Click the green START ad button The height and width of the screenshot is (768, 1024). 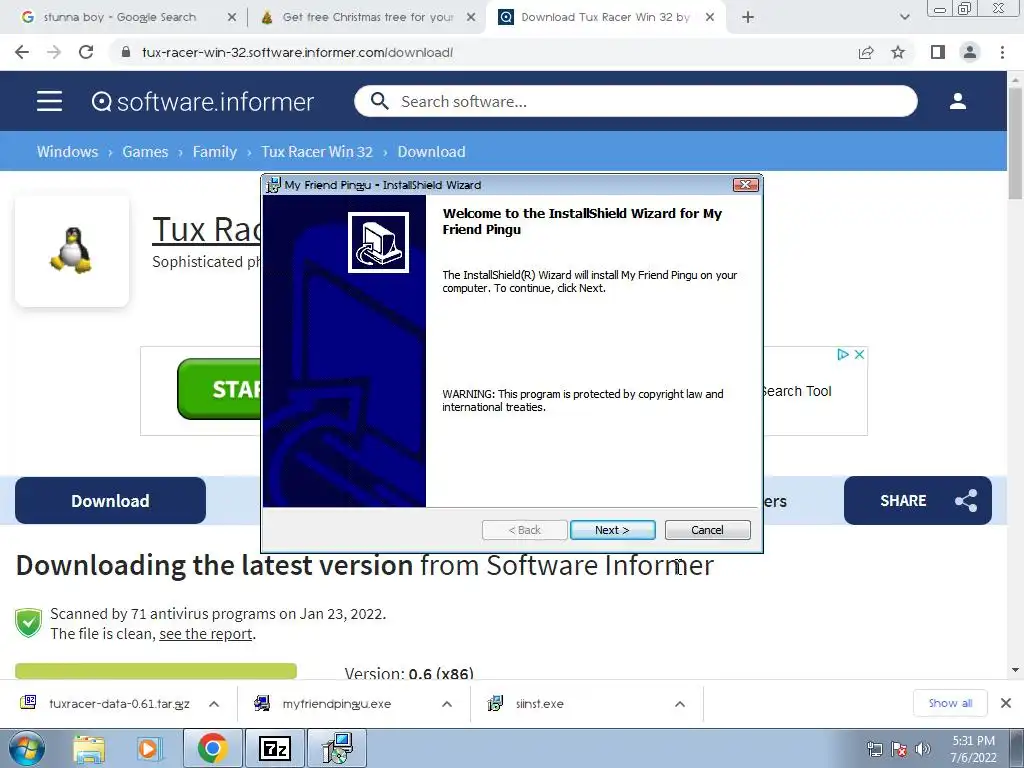click(219, 389)
